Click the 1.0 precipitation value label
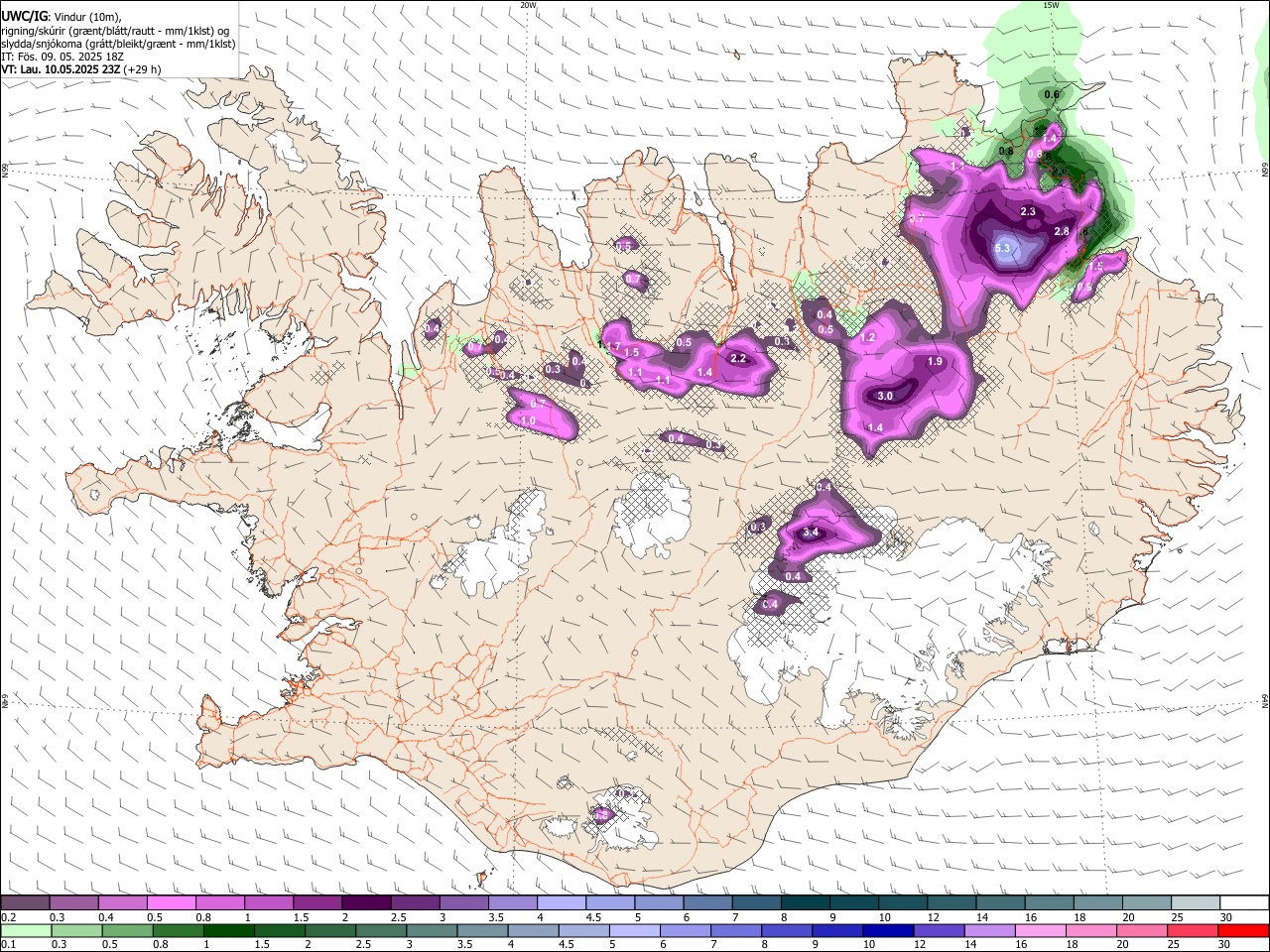 529,420
